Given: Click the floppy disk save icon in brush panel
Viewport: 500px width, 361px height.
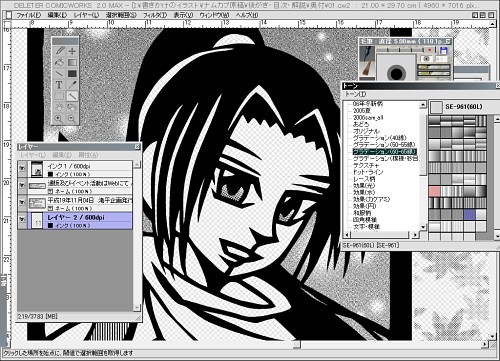Looking at the screenshot, I should [x=443, y=50].
